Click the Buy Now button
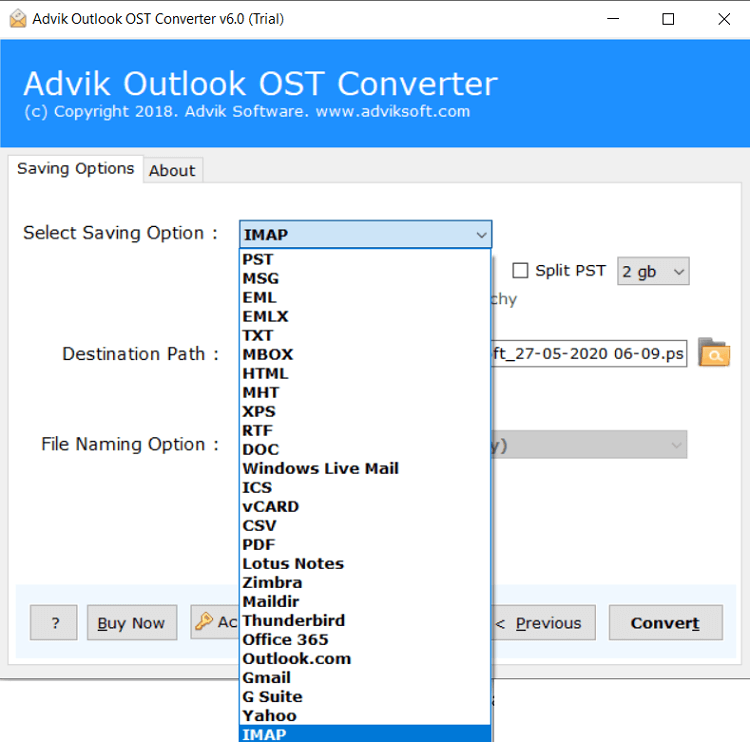 [132, 622]
